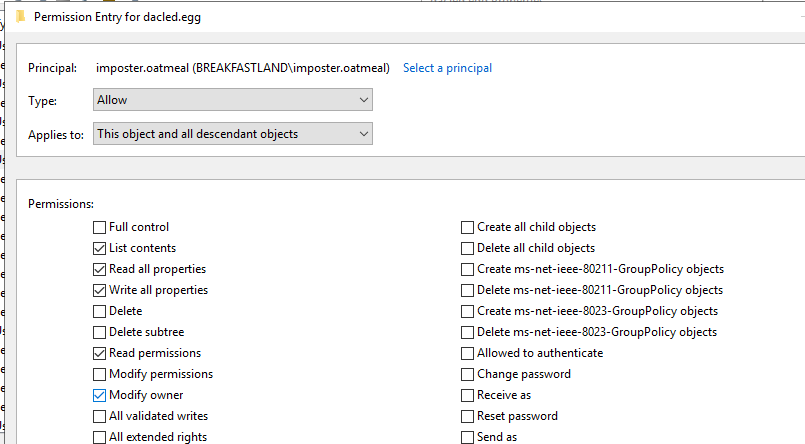Enable the Reset password checkbox

tap(467, 416)
